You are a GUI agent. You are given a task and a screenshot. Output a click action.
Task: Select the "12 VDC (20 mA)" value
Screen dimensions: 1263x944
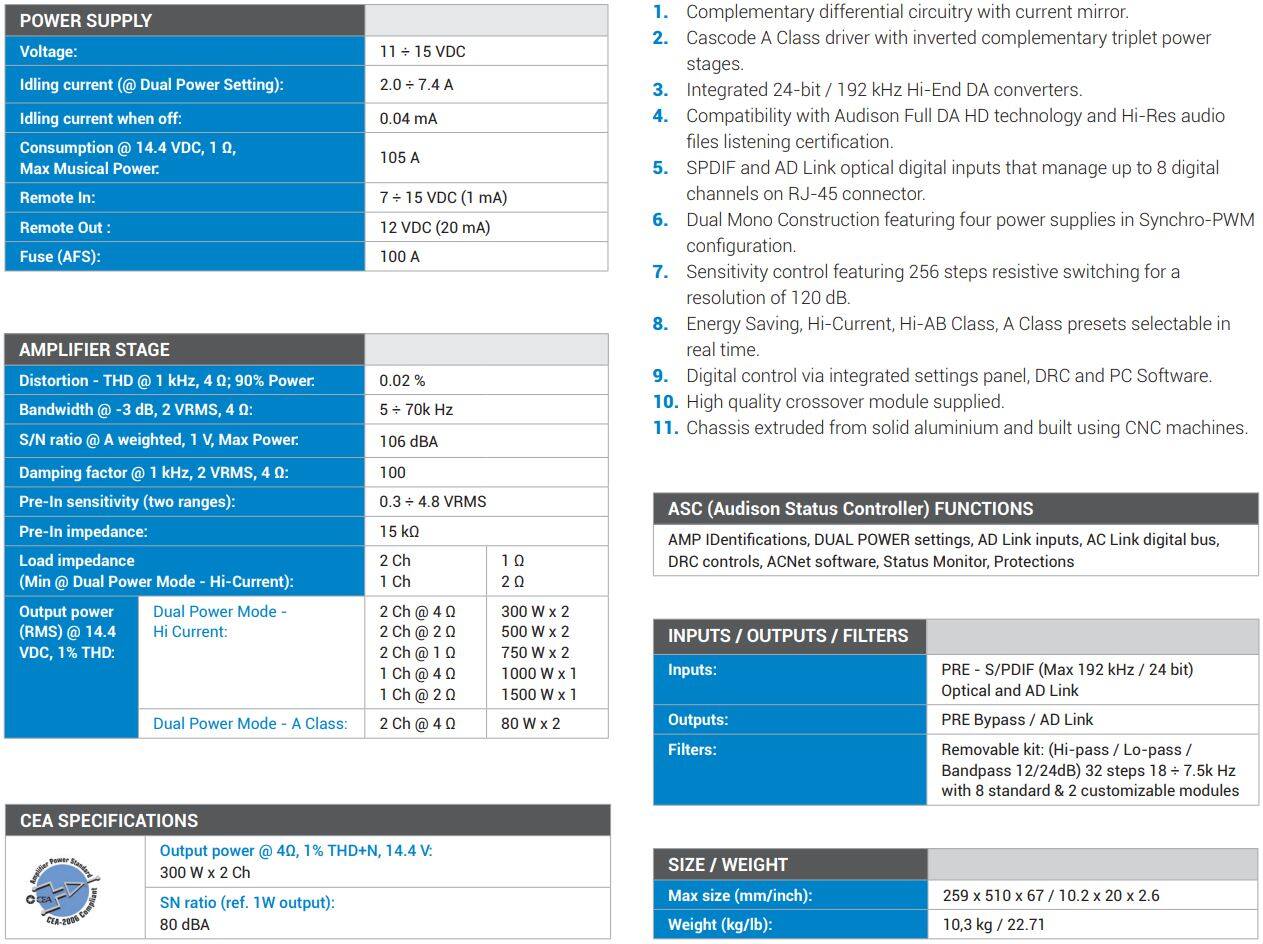coord(434,227)
